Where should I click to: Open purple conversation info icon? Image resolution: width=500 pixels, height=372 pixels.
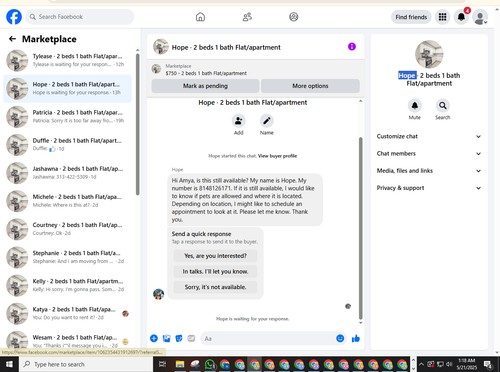352,47
